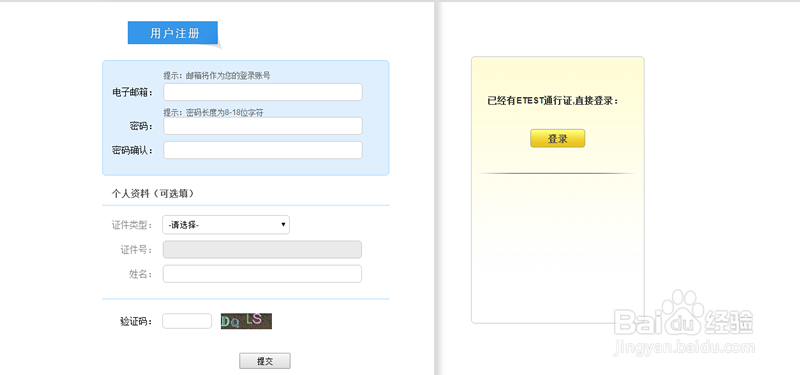Click the 证件类型 label

pyautogui.click(x=132, y=225)
